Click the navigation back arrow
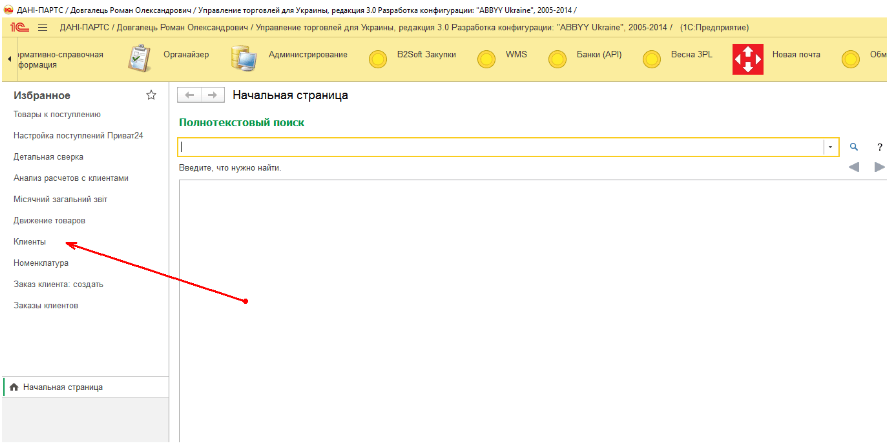This screenshot has height=447, width=887. [188, 95]
